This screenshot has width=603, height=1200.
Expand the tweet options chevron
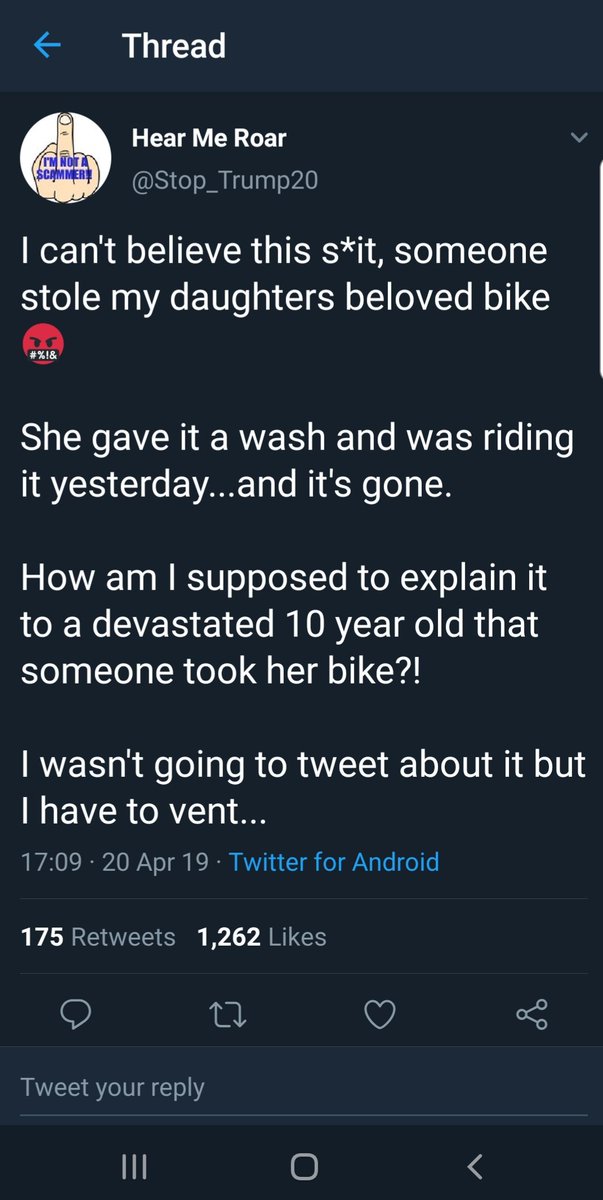pos(578,138)
